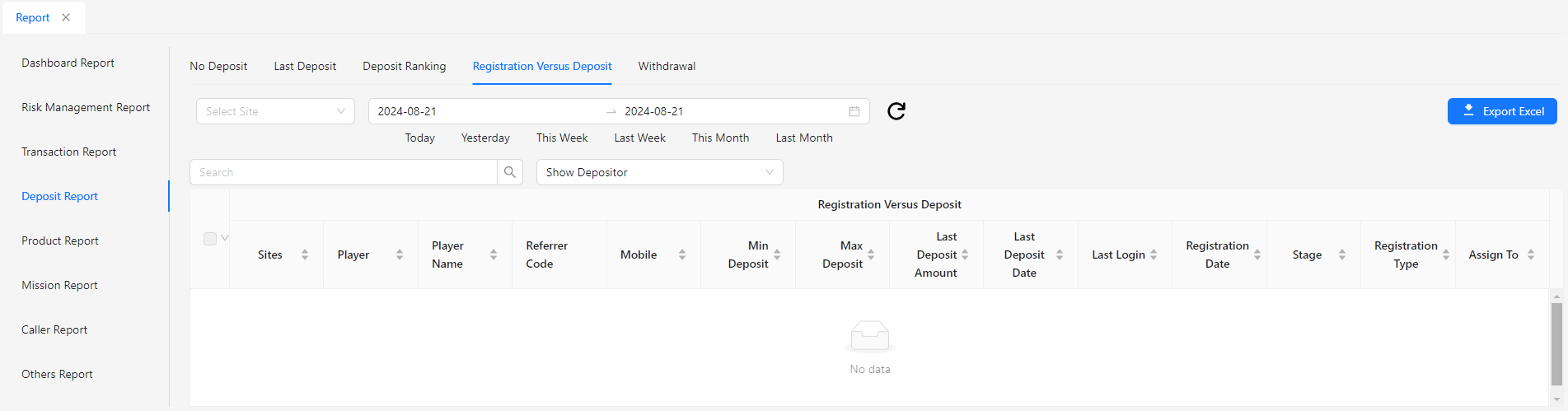Sort by the Last Login column arrows
Viewport: 1568px width, 411px height.
(1154, 255)
